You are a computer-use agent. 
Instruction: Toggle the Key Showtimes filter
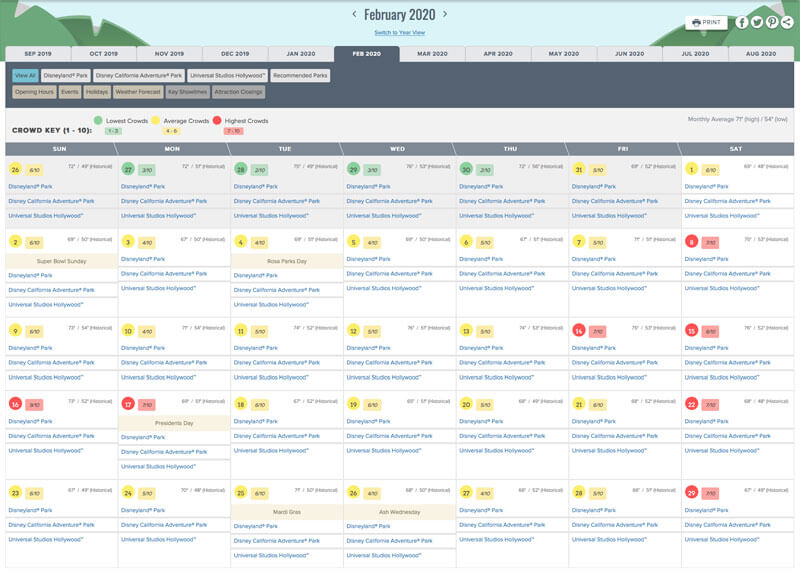[x=188, y=92]
